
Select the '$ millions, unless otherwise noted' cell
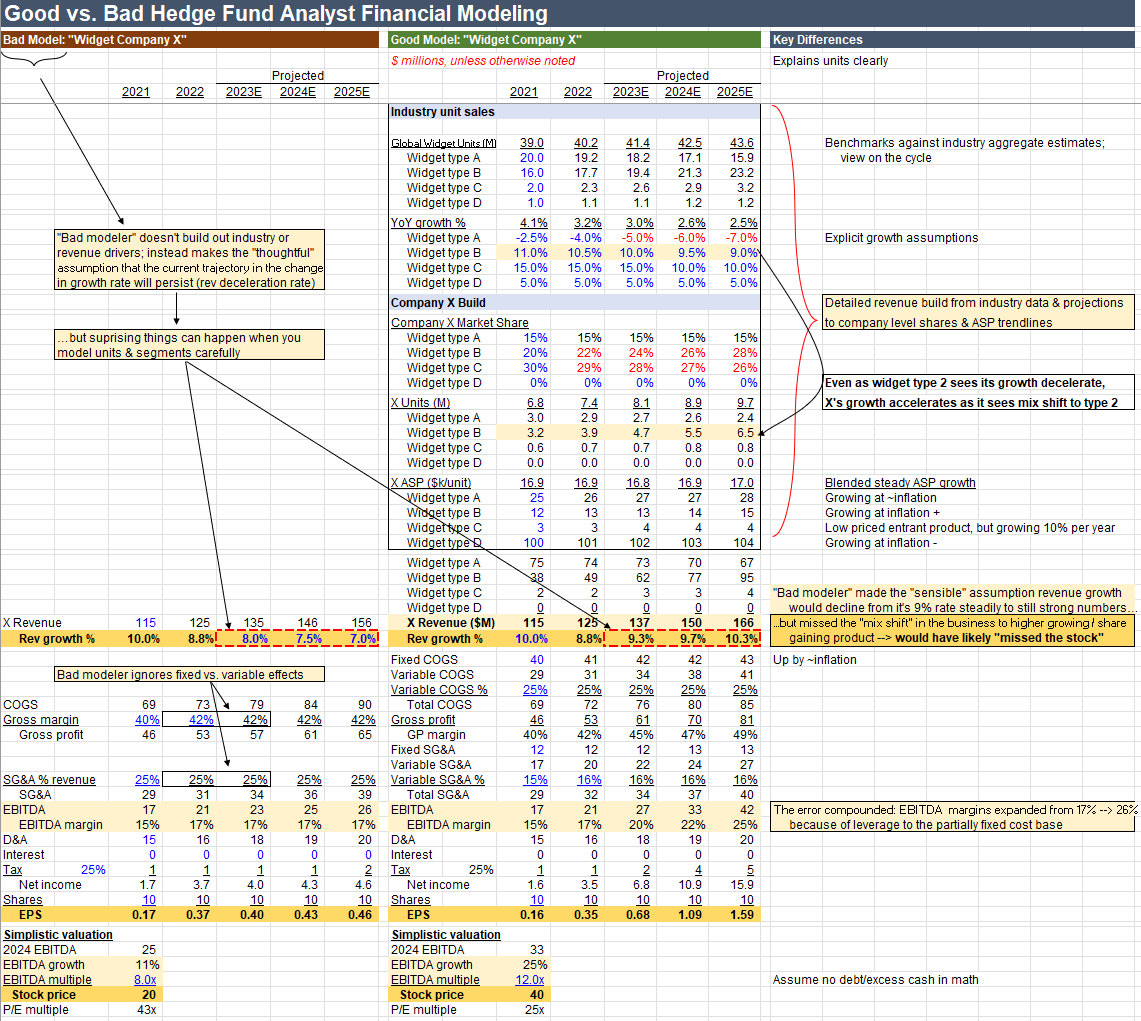coord(483,60)
